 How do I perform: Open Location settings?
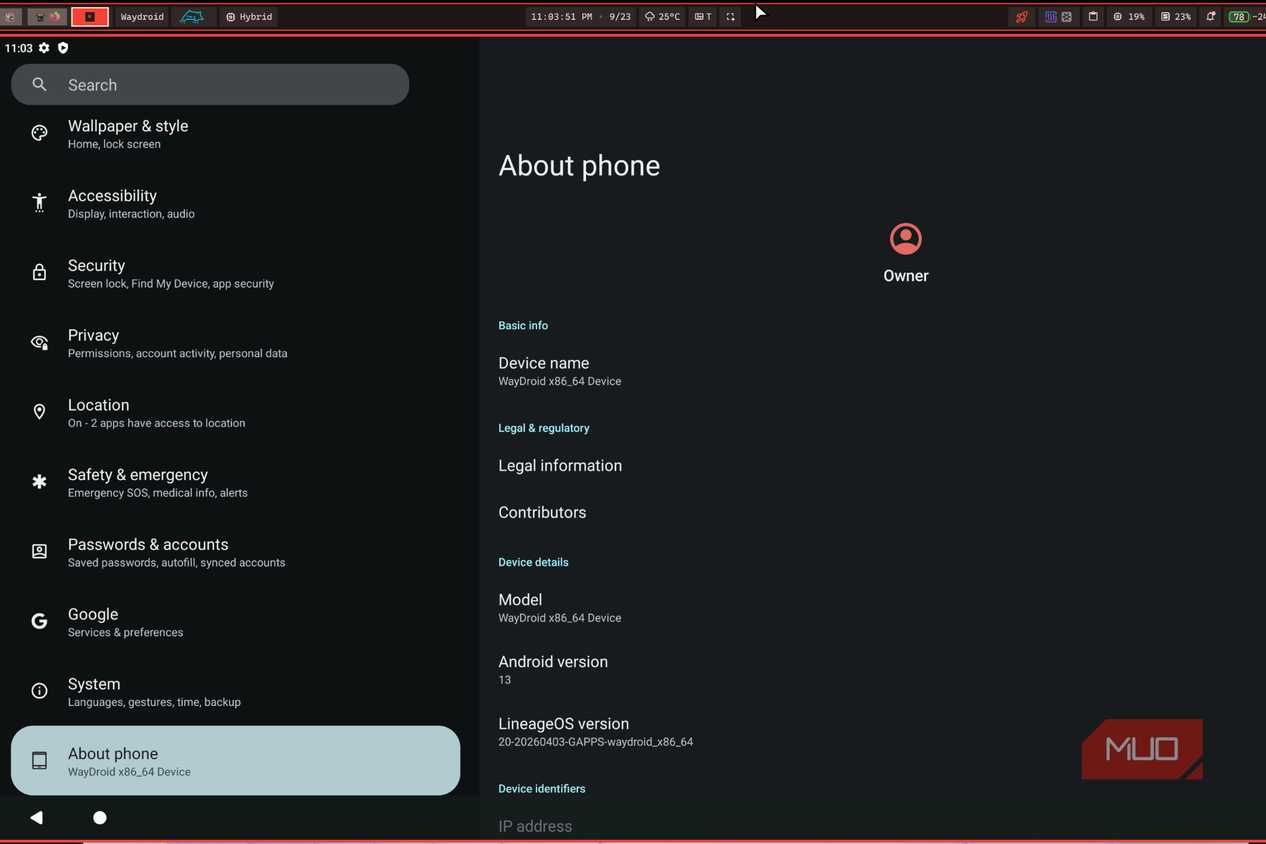pos(236,413)
